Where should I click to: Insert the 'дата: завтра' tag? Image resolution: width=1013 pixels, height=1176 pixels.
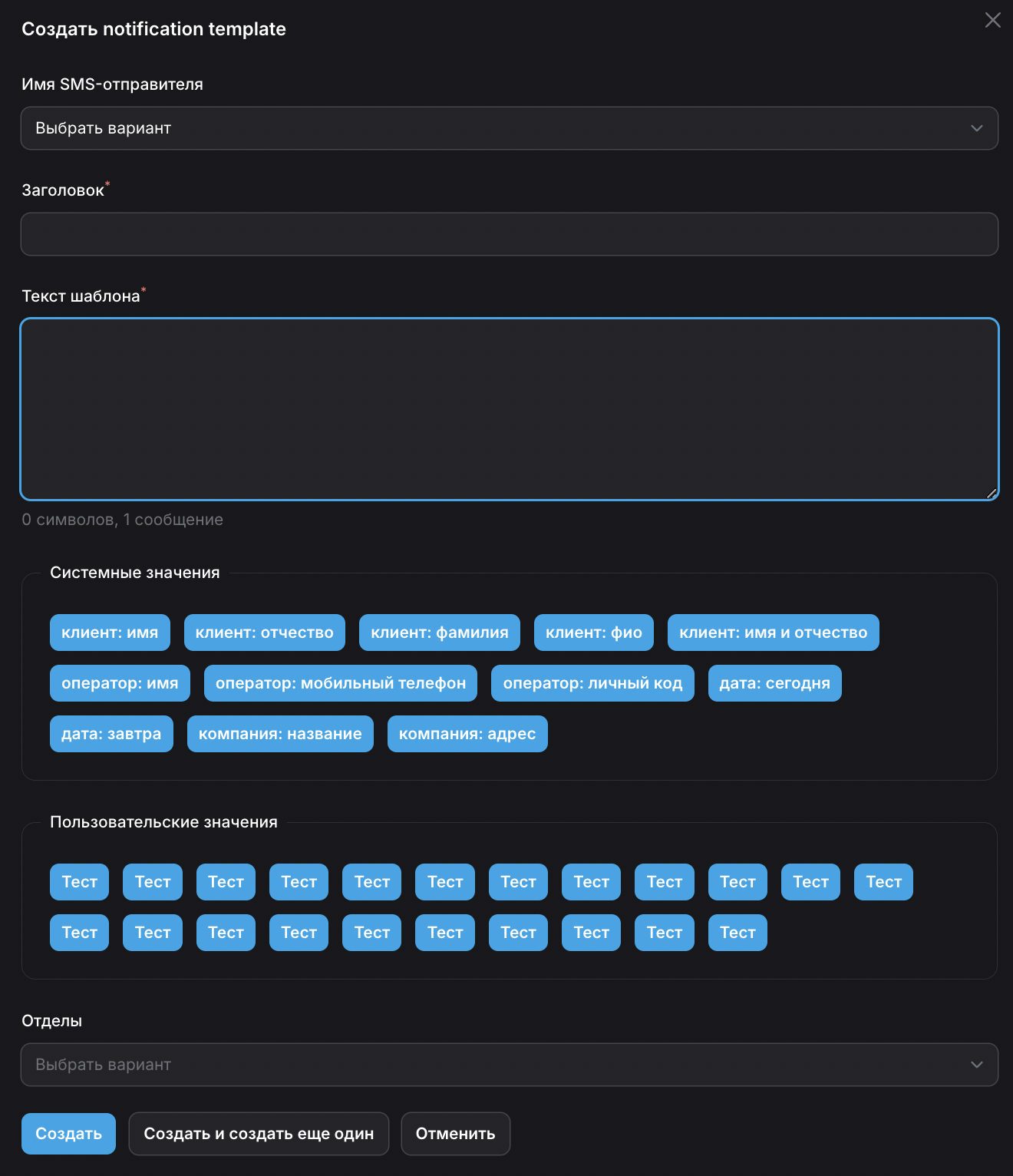coord(111,734)
